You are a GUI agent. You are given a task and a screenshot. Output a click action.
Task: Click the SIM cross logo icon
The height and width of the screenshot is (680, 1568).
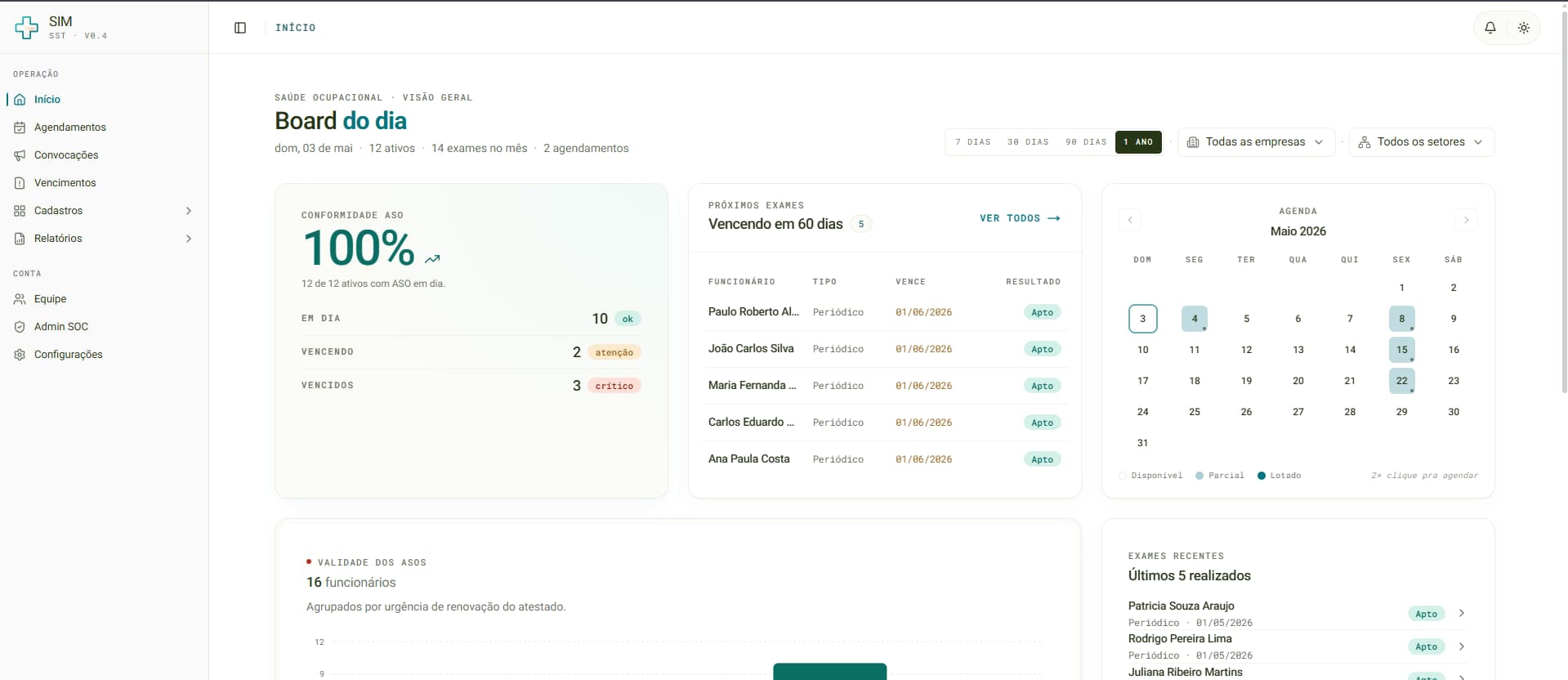tap(26, 28)
